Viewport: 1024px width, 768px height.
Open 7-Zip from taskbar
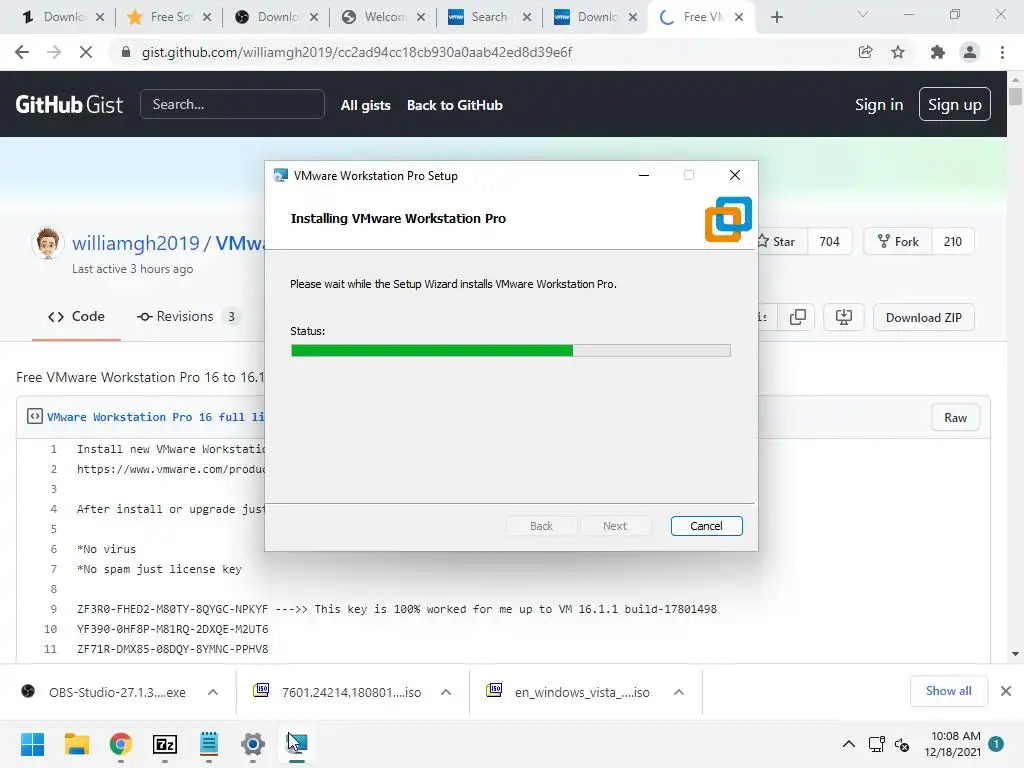click(x=165, y=744)
